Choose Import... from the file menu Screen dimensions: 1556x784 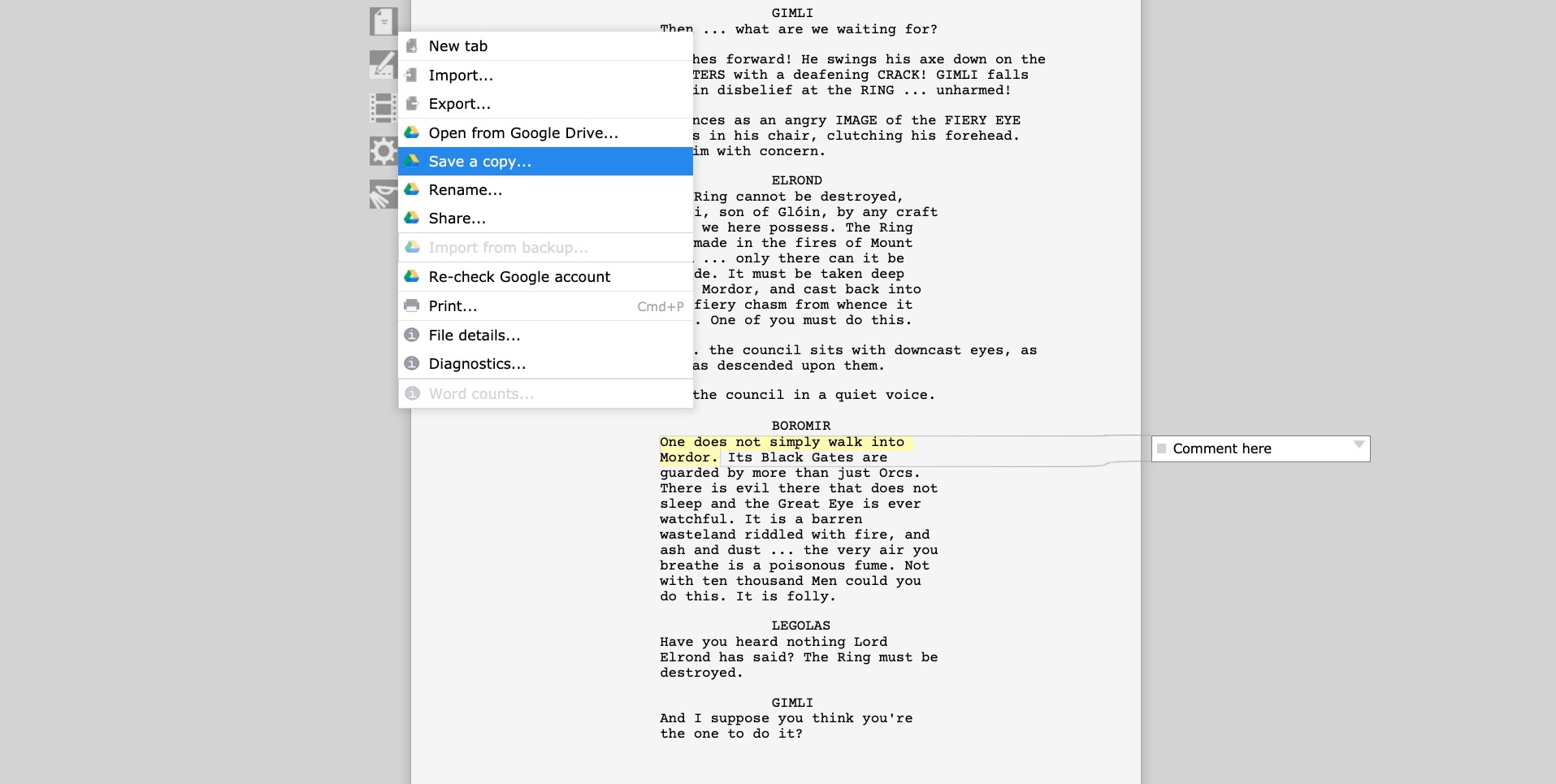pyautogui.click(x=461, y=76)
